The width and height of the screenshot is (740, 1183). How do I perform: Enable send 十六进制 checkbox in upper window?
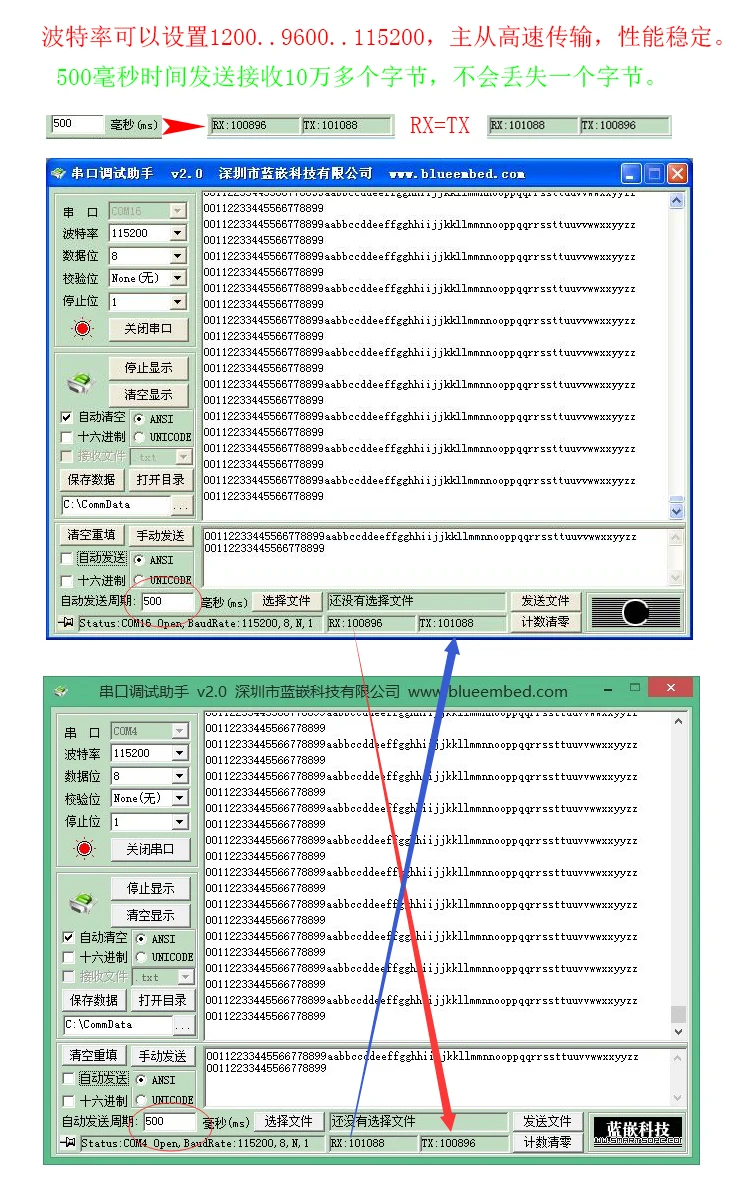click(x=66, y=581)
